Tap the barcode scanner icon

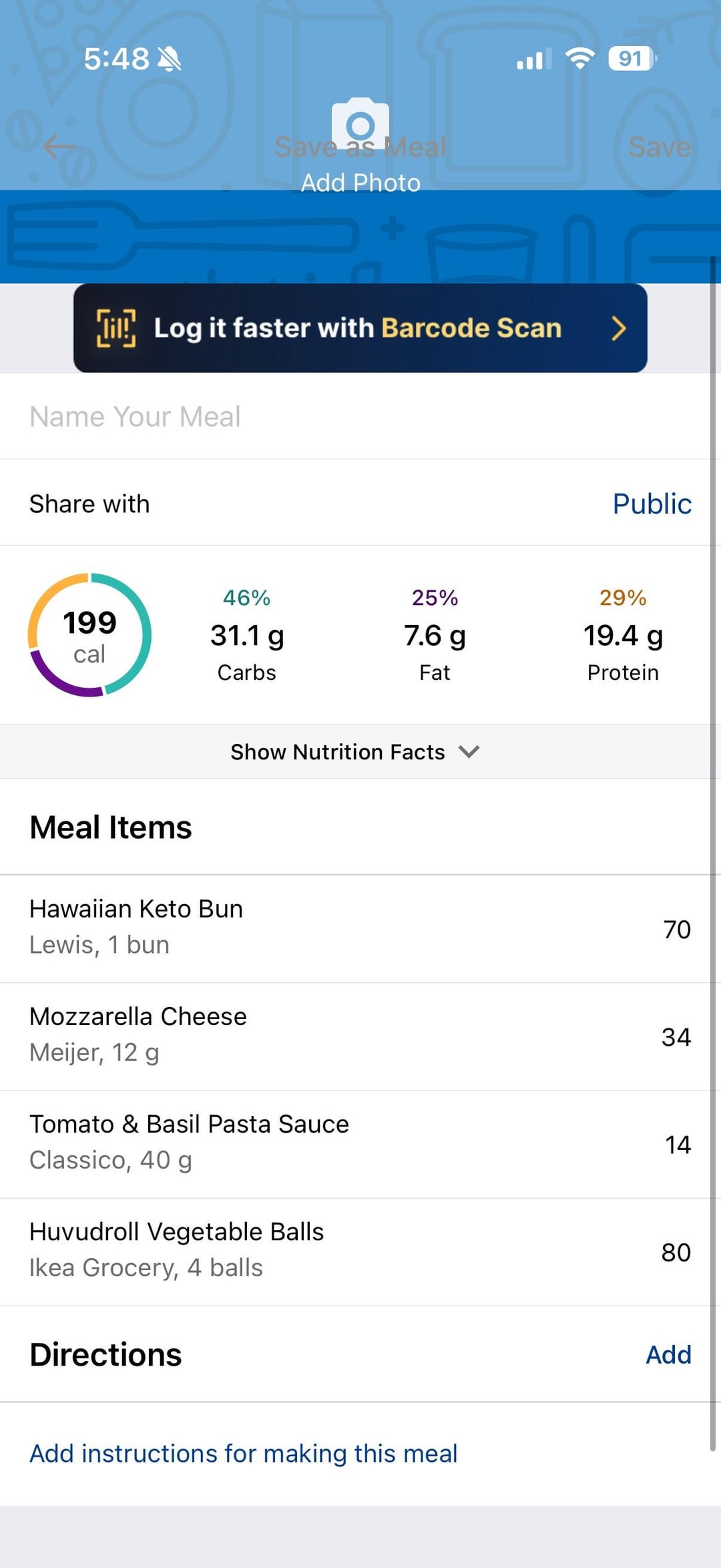[116, 328]
